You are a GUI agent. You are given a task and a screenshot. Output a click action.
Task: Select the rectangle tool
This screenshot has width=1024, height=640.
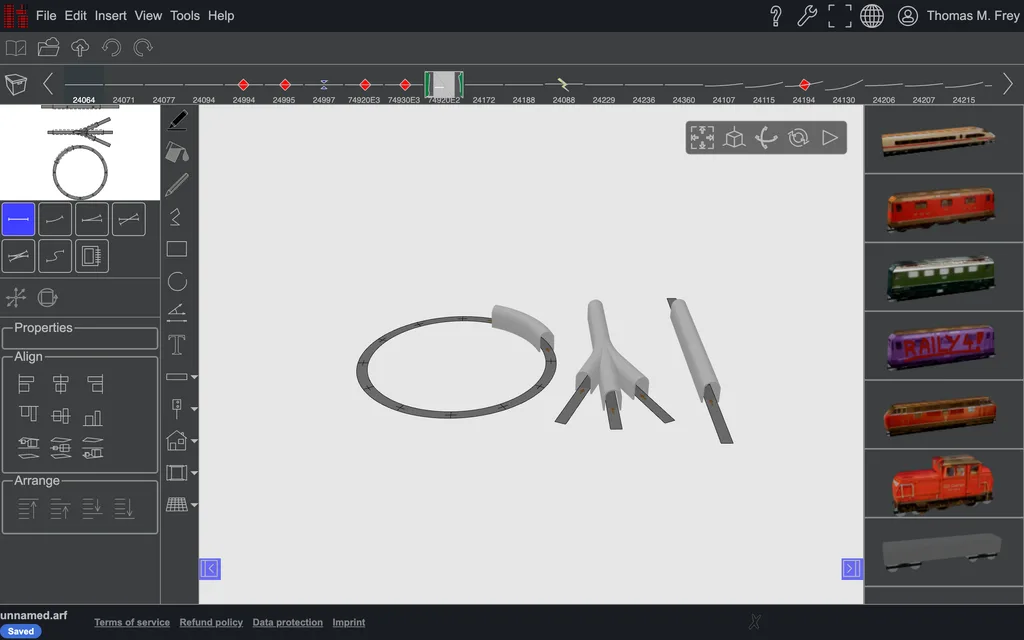click(177, 249)
